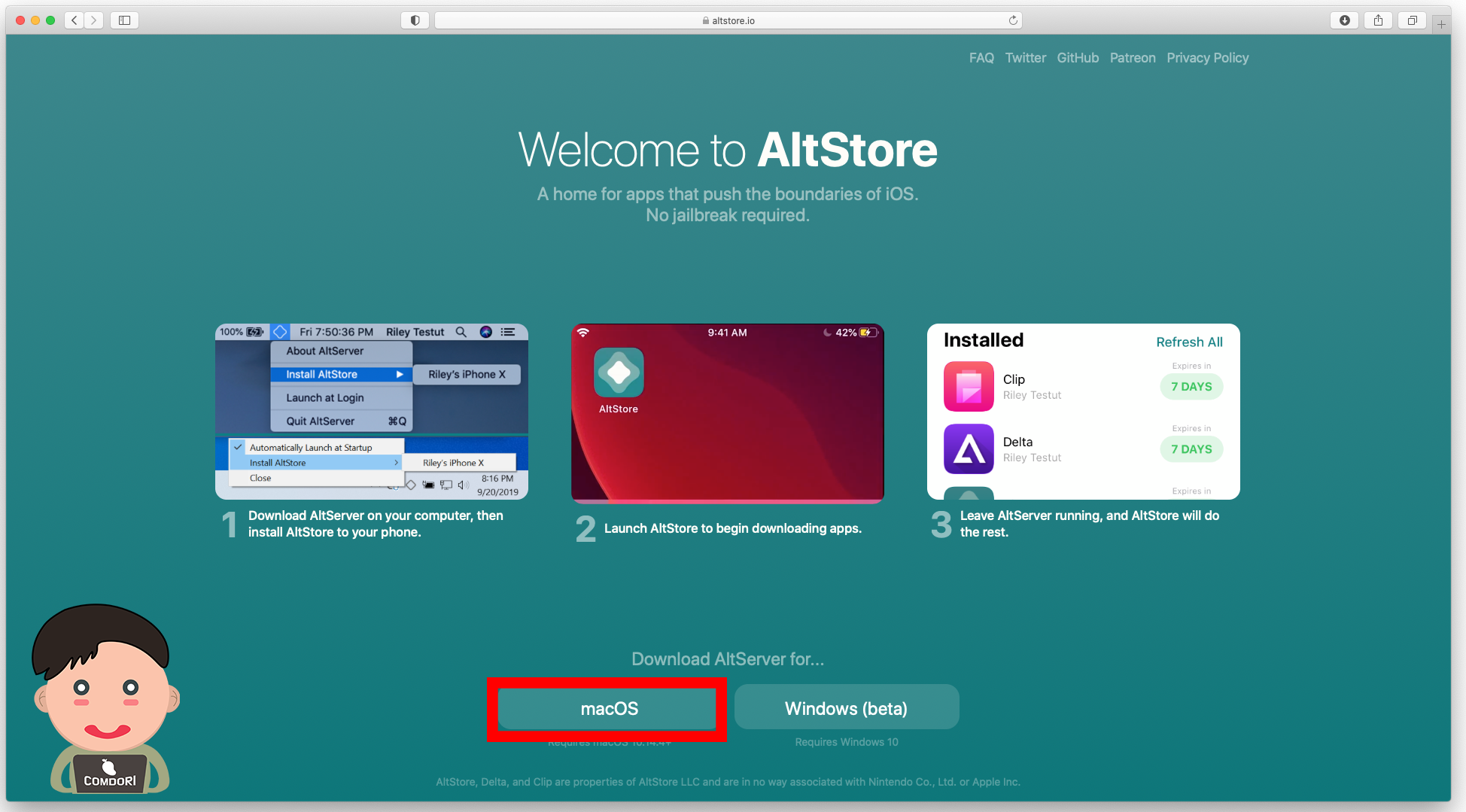1466x812 pixels.
Task: Open the FAQ link
Action: pyautogui.click(x=981, y=58)
